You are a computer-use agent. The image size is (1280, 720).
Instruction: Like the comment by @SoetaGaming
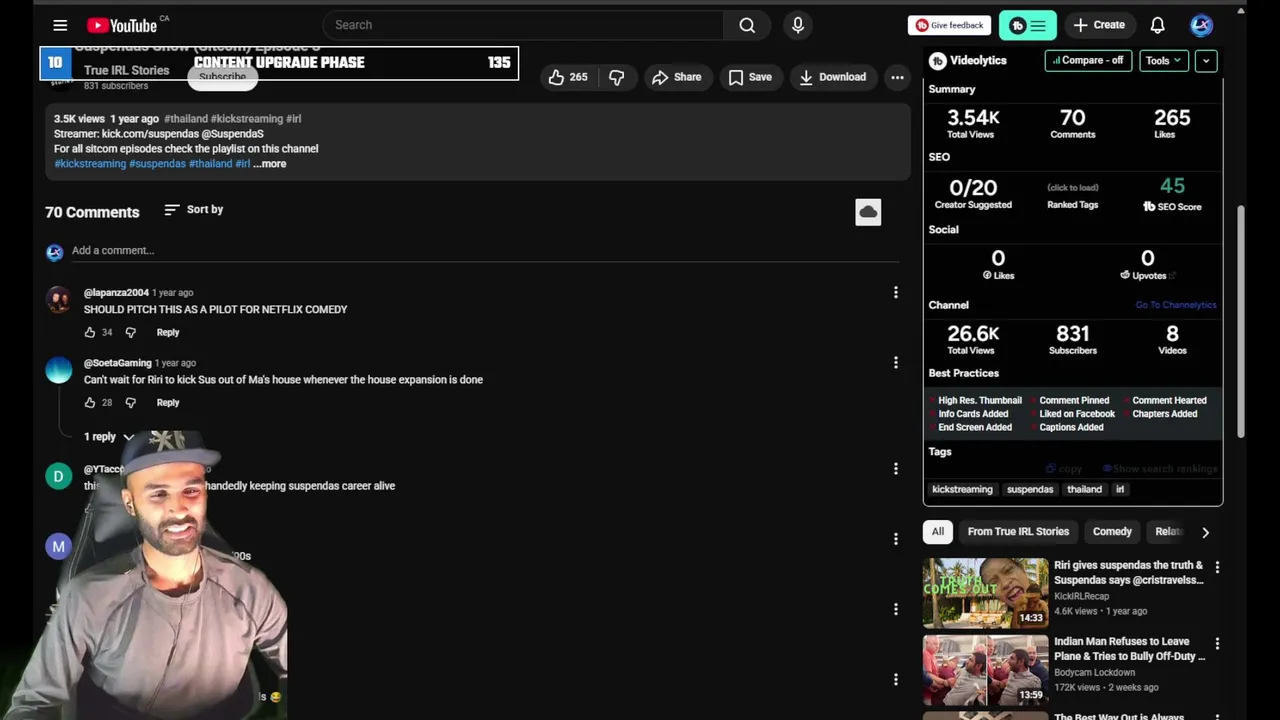click(90, 402)
